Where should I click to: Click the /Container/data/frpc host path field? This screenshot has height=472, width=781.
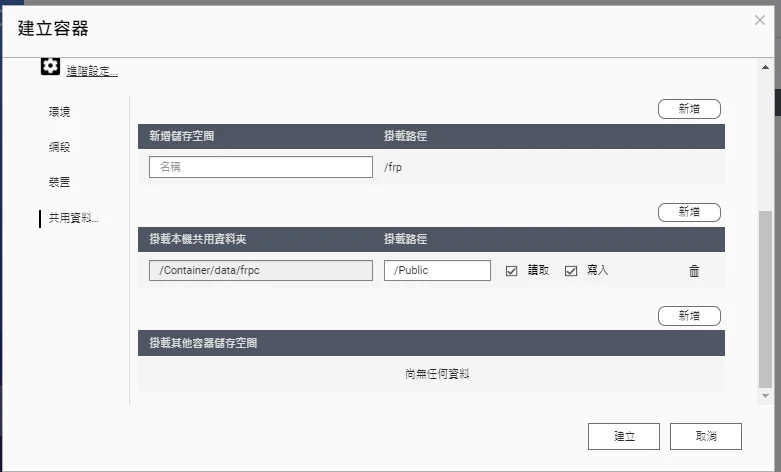pyautogui.click(x=260, y=271)
